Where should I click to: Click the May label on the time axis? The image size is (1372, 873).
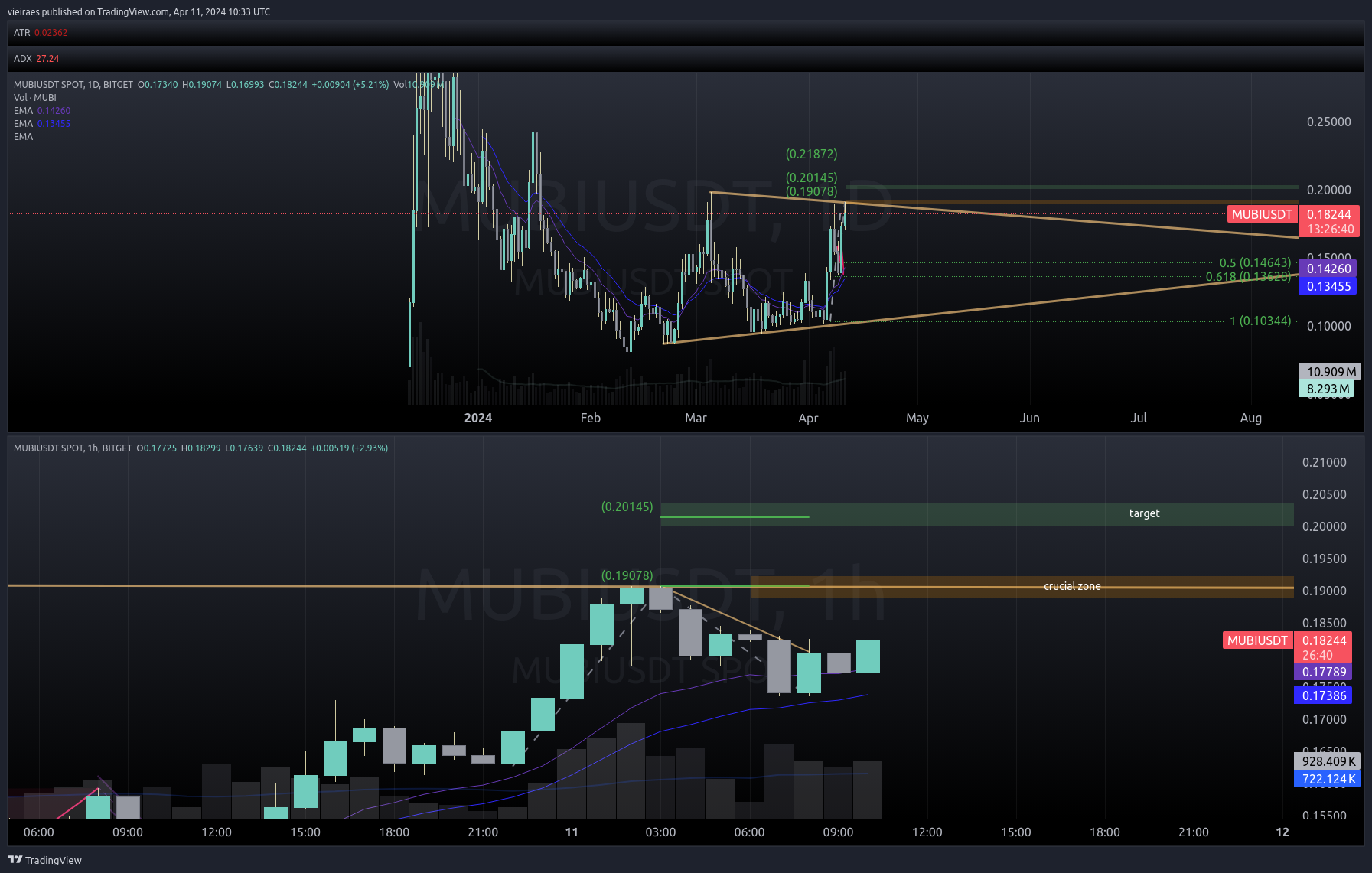click(x=917, y=419)
